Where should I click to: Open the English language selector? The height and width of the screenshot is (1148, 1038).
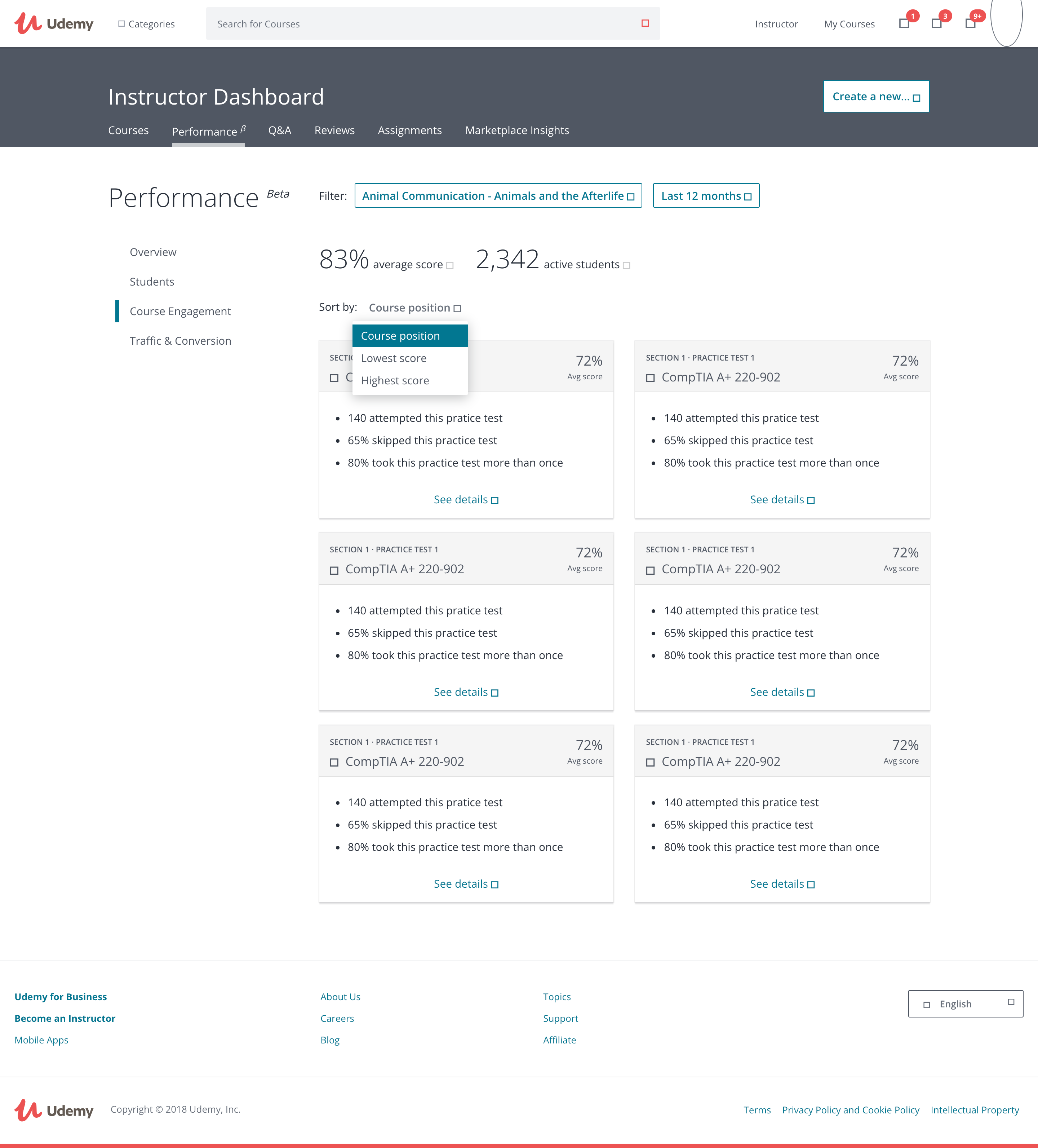965,1004
